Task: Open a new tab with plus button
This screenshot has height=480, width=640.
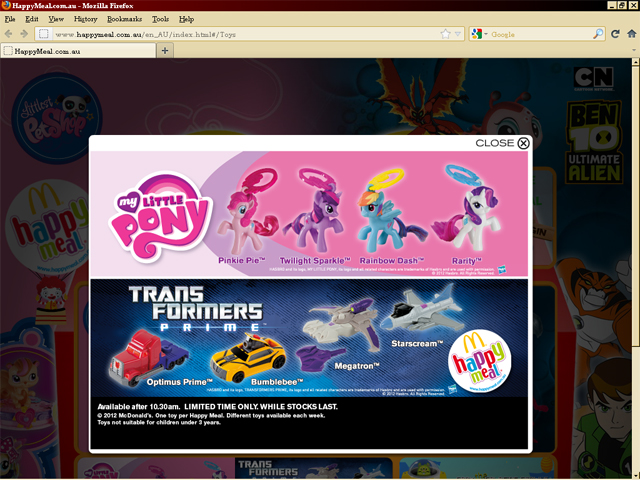Action: 165,51
